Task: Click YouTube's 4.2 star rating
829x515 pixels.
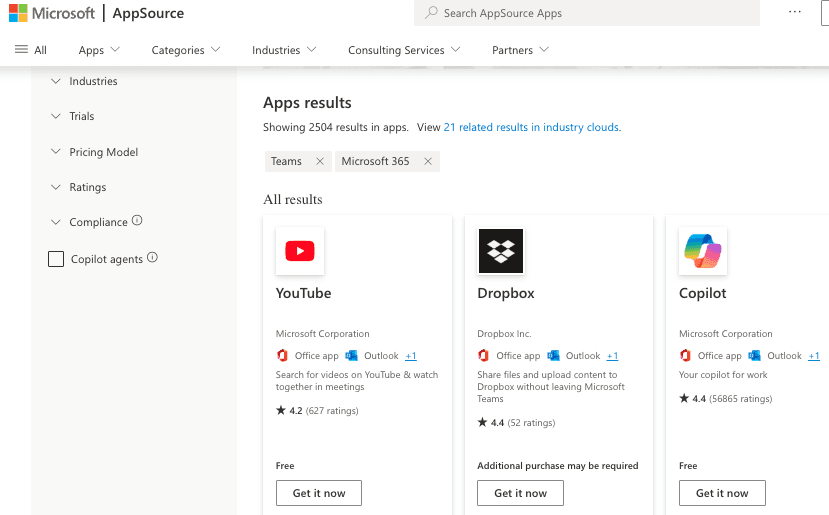Action: pos(317,410)
